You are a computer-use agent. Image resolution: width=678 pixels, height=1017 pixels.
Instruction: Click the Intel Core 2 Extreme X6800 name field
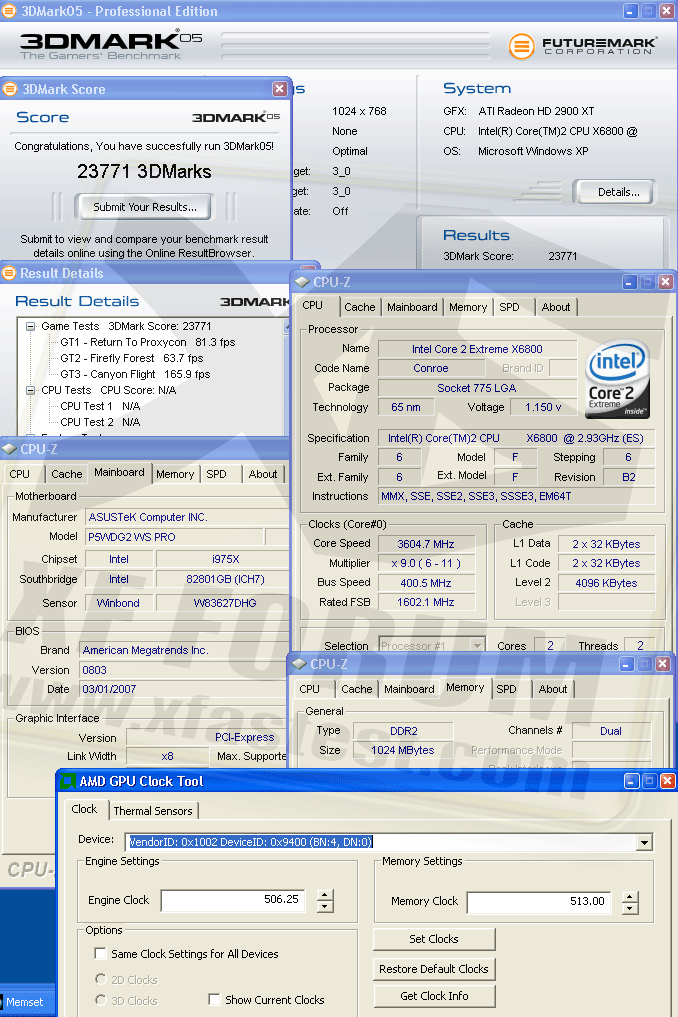477,349
